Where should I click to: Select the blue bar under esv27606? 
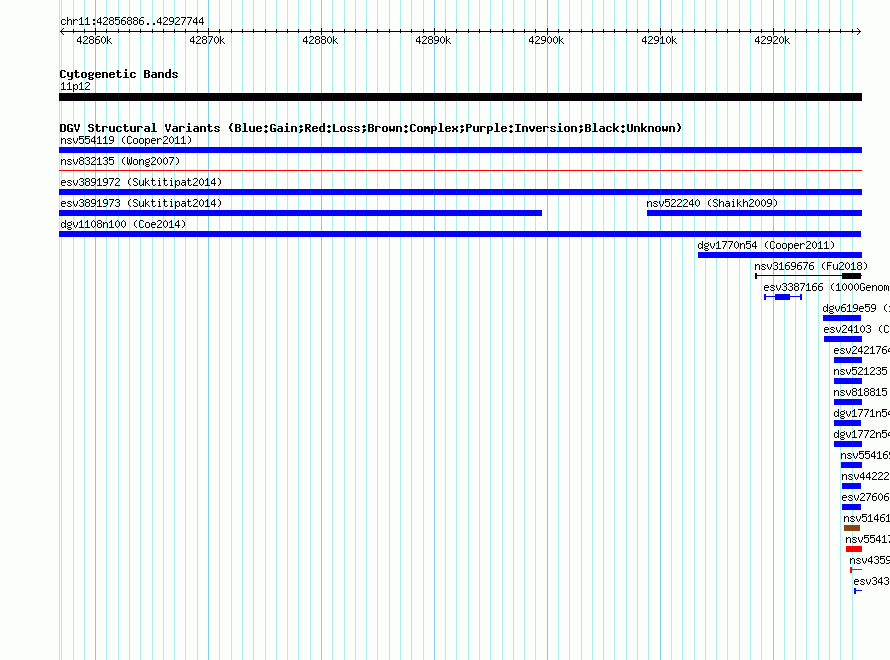[x=851, y=507]
